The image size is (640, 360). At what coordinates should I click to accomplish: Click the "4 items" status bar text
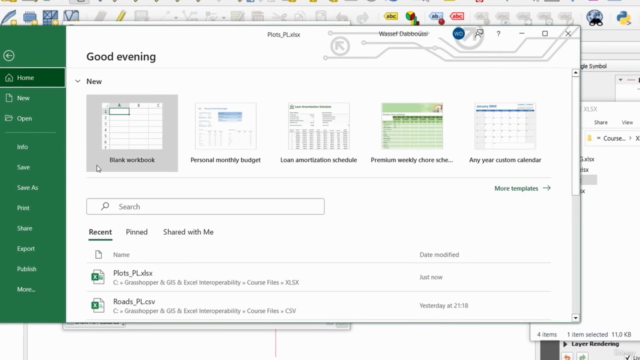(547, 334)
